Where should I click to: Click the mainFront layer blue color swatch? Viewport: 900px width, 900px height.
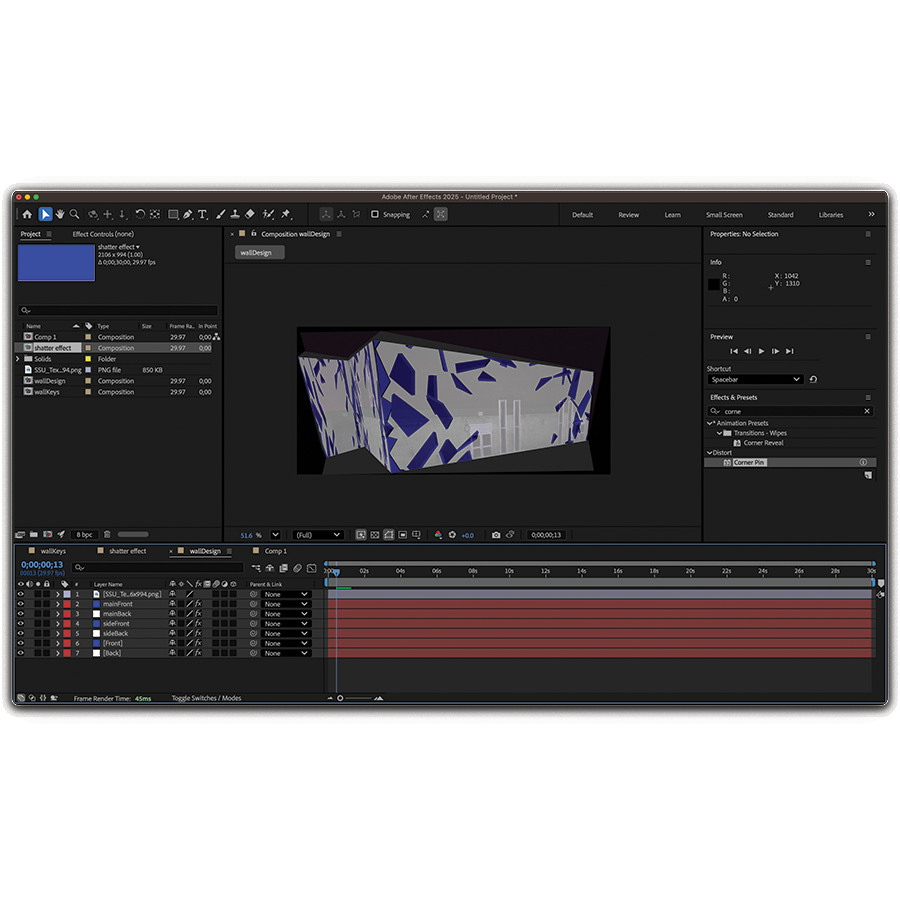[x=96, y=604]
